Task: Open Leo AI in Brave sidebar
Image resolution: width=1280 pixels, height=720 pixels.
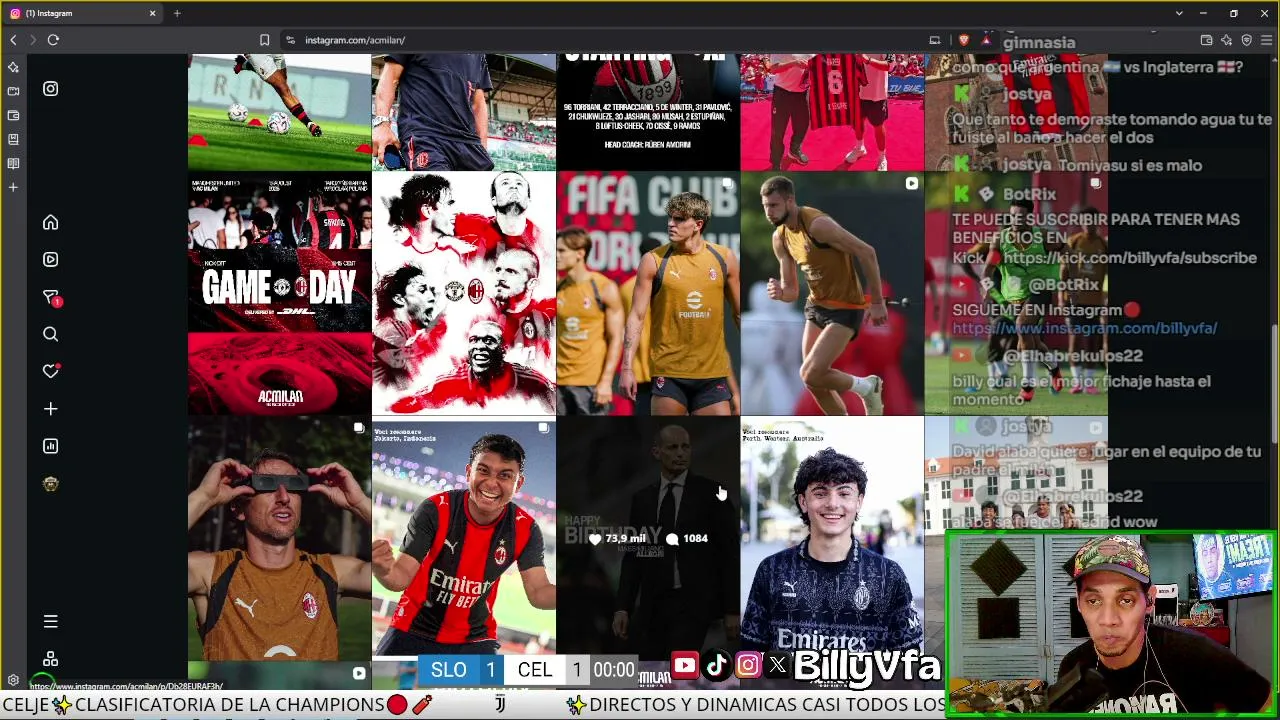Action: (x=13, y=67)
